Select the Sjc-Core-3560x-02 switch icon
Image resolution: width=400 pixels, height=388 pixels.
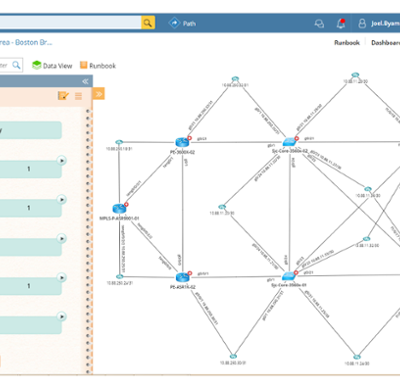click(x=289, y=142)
